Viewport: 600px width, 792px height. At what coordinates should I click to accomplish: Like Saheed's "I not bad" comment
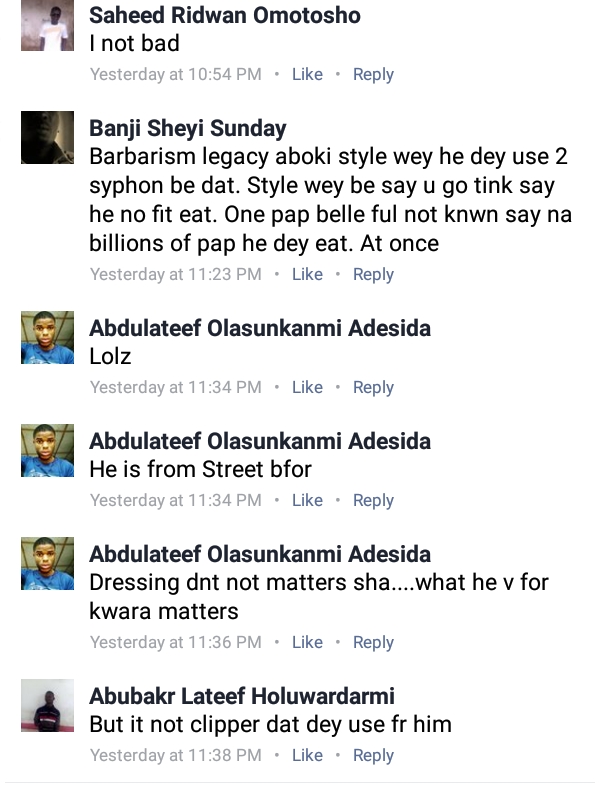tap(307, 74)
